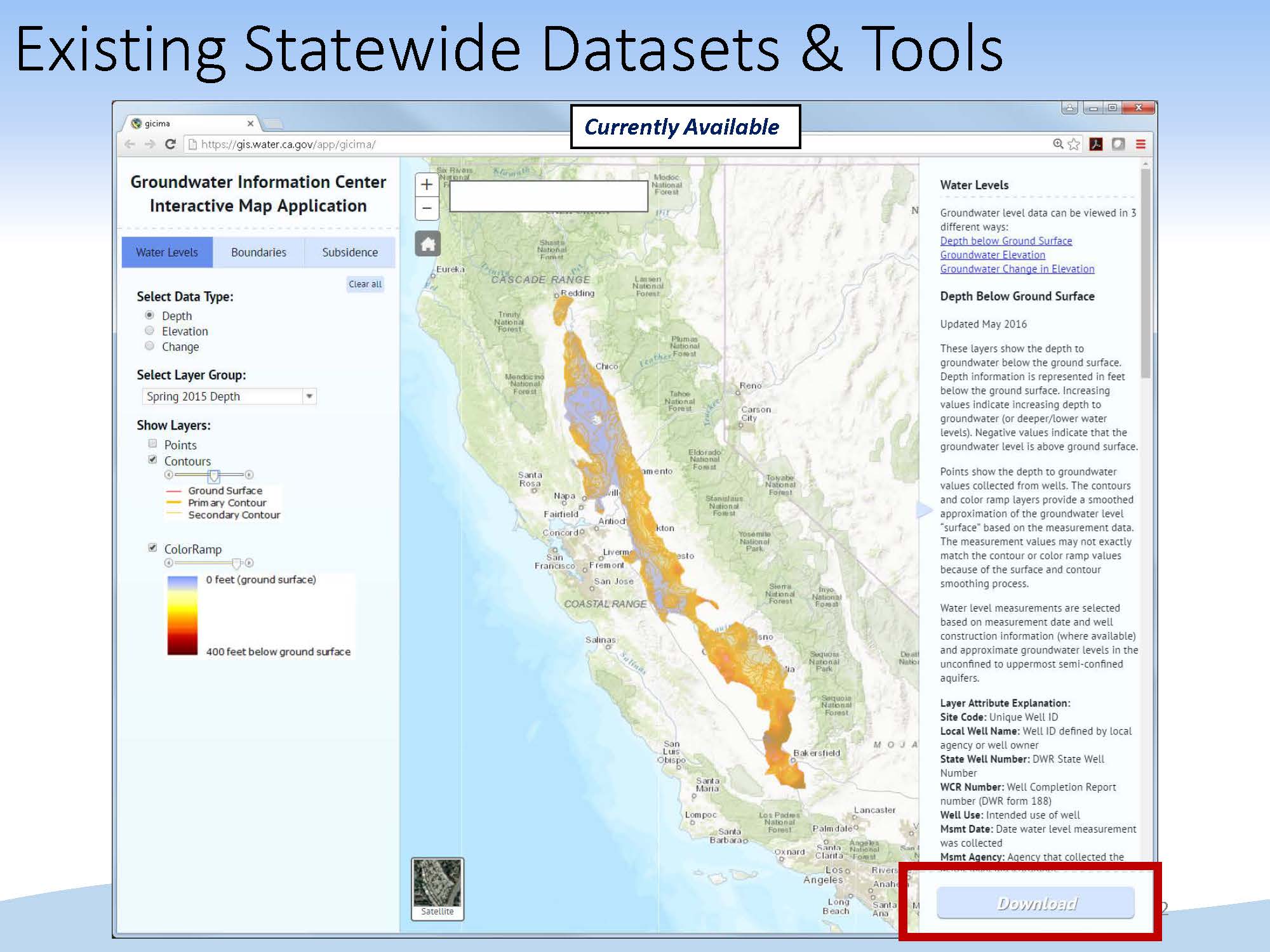Click the map zoom out minus button

[427, 208]
